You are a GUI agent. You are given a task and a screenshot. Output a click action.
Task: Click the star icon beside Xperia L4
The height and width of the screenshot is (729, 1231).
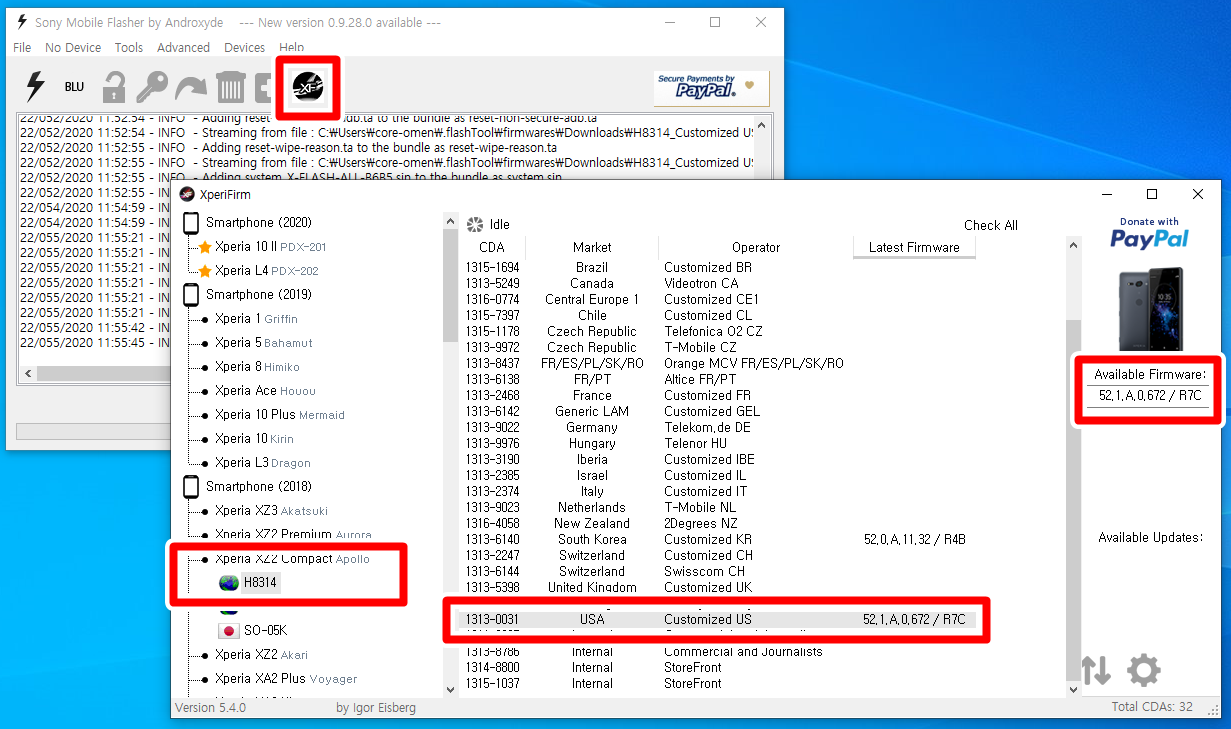205,270
